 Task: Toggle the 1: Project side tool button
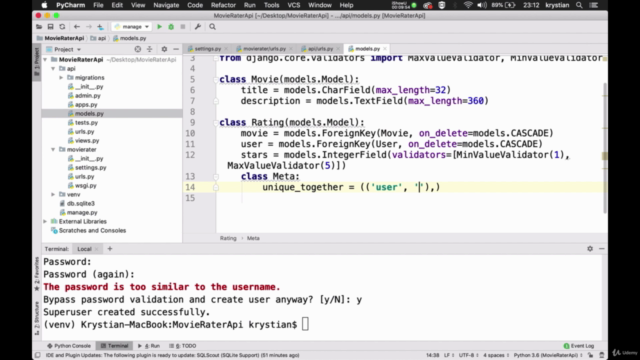tap(37, 61)
